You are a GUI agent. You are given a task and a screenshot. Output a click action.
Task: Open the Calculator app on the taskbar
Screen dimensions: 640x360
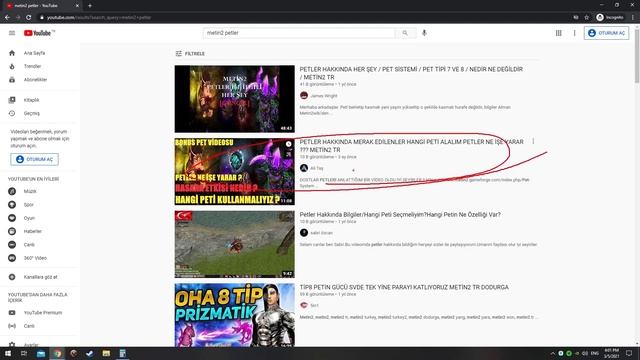point(122,353)
